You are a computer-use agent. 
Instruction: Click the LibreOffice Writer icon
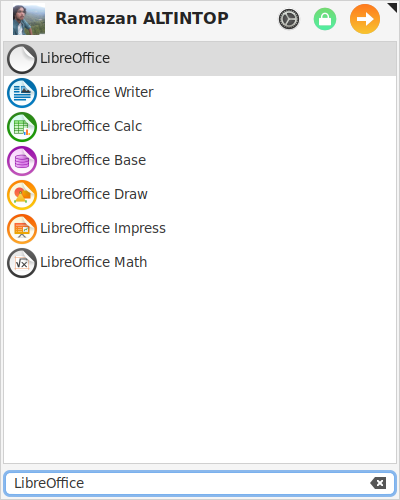click(22, 93)
